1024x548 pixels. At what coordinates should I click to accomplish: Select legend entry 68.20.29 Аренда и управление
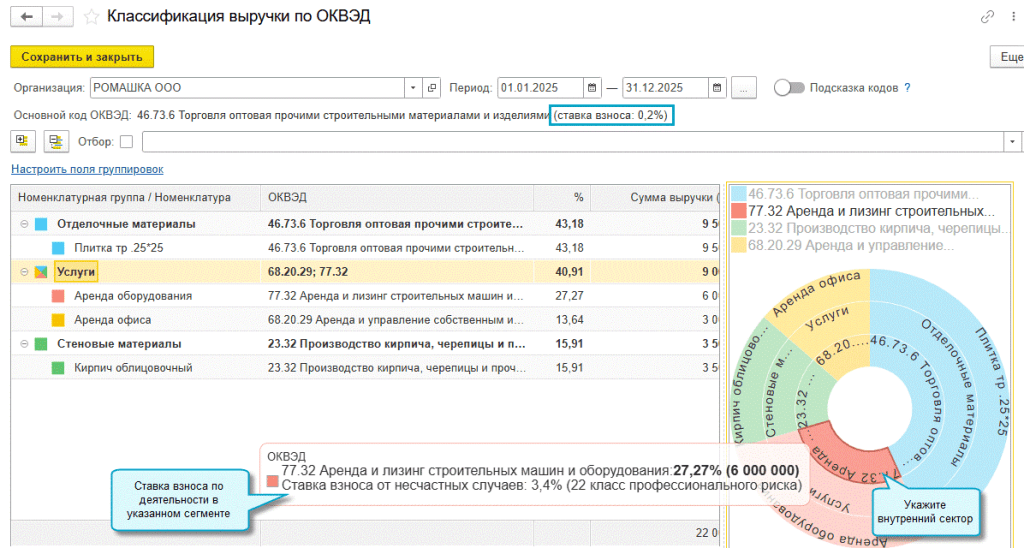pos(843,246)
